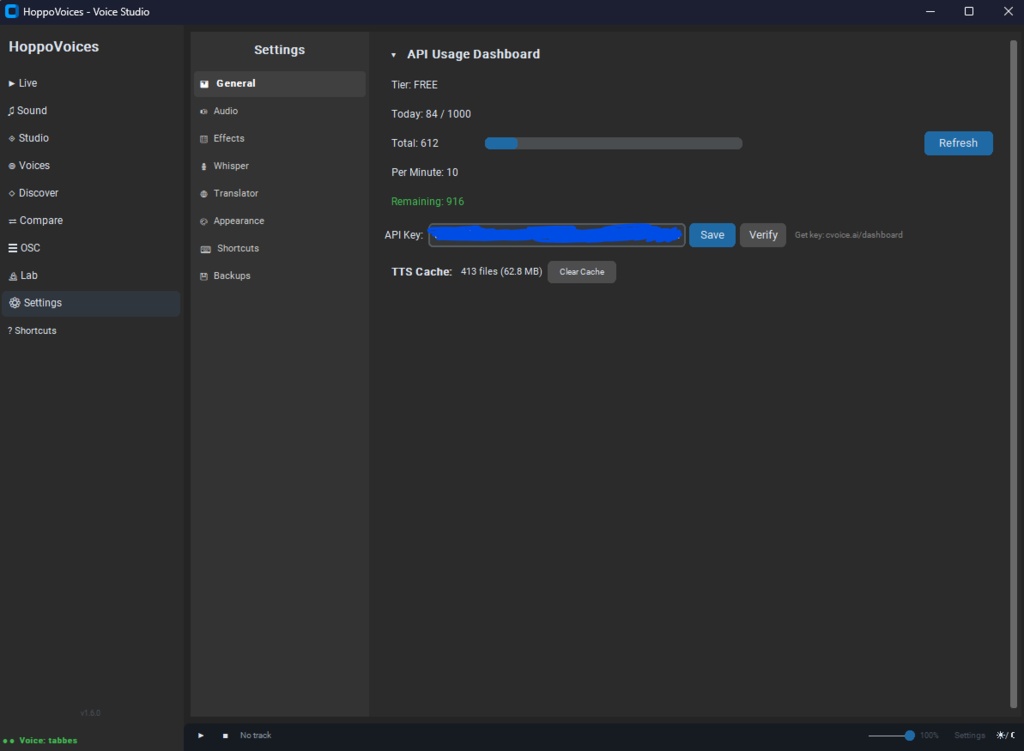Open the Whisper settings tab

[280, 166]
